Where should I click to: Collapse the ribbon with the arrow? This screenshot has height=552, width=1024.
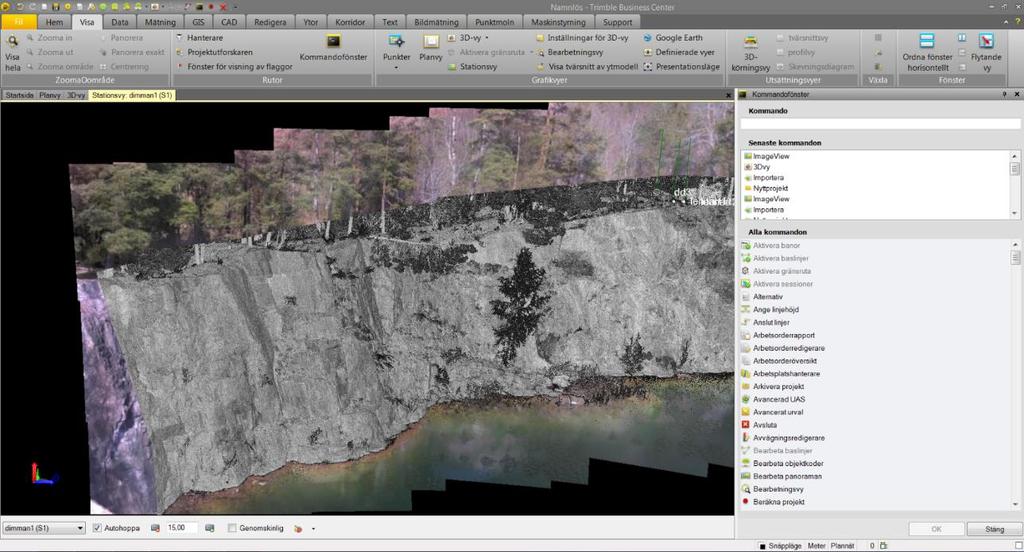click(1006, 22)
